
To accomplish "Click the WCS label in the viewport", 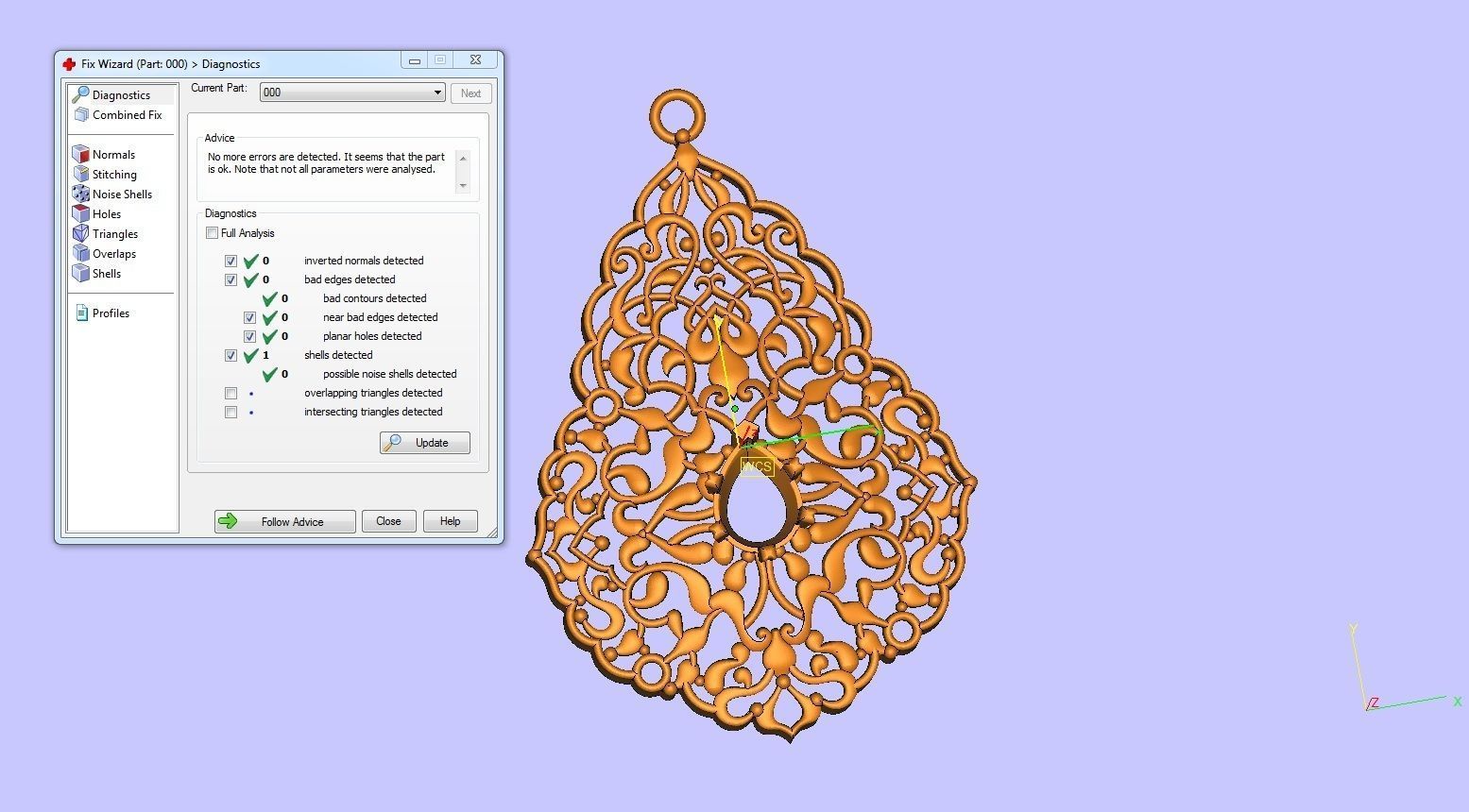I will coord(757,466).
